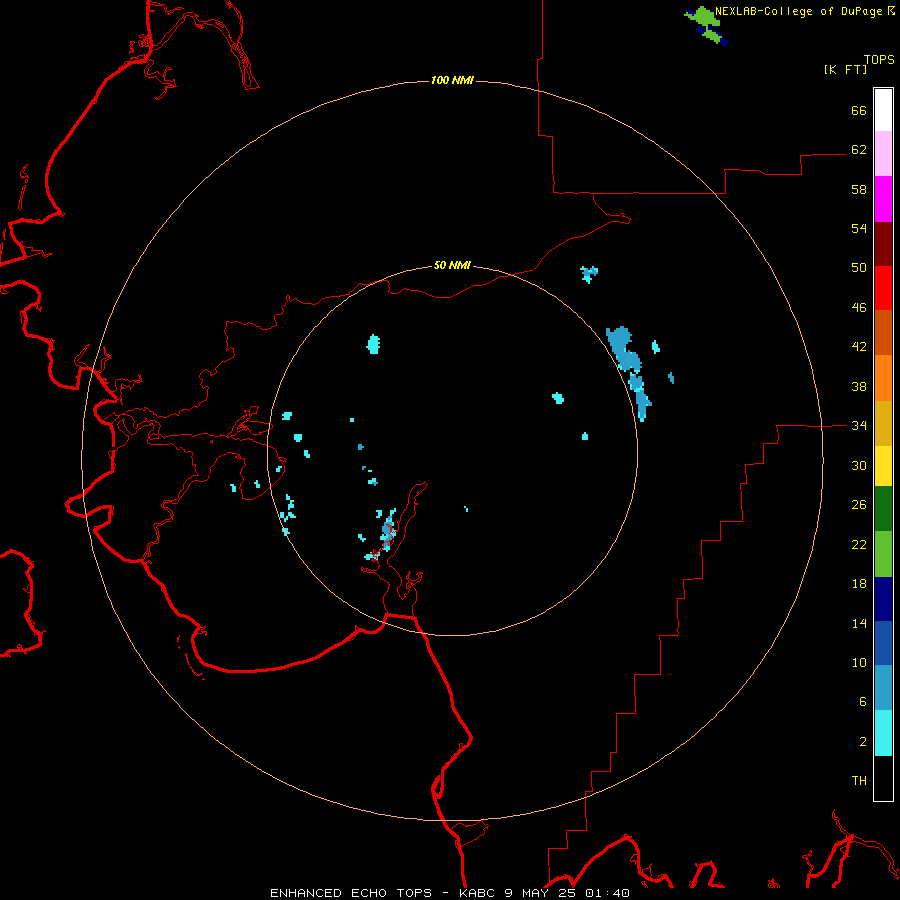Click the 50 legend value

tap(859, 268)
